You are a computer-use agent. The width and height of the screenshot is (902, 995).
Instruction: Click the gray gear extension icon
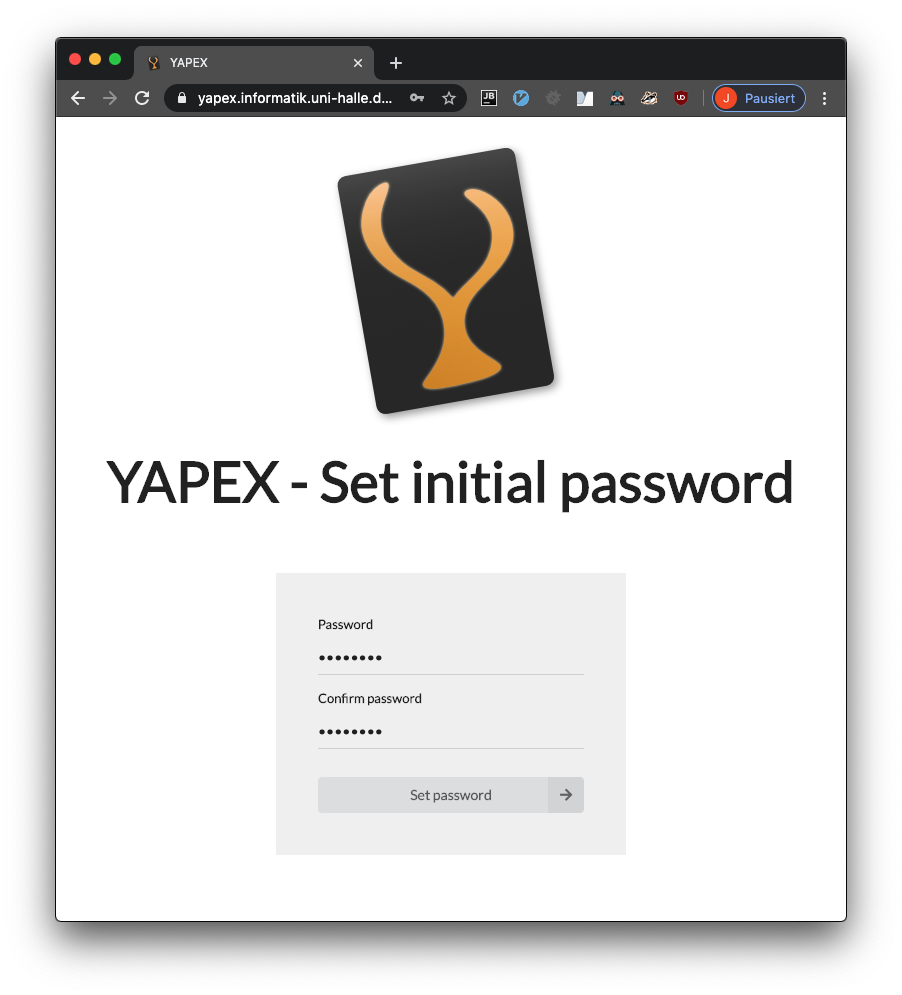coord(553,98)
